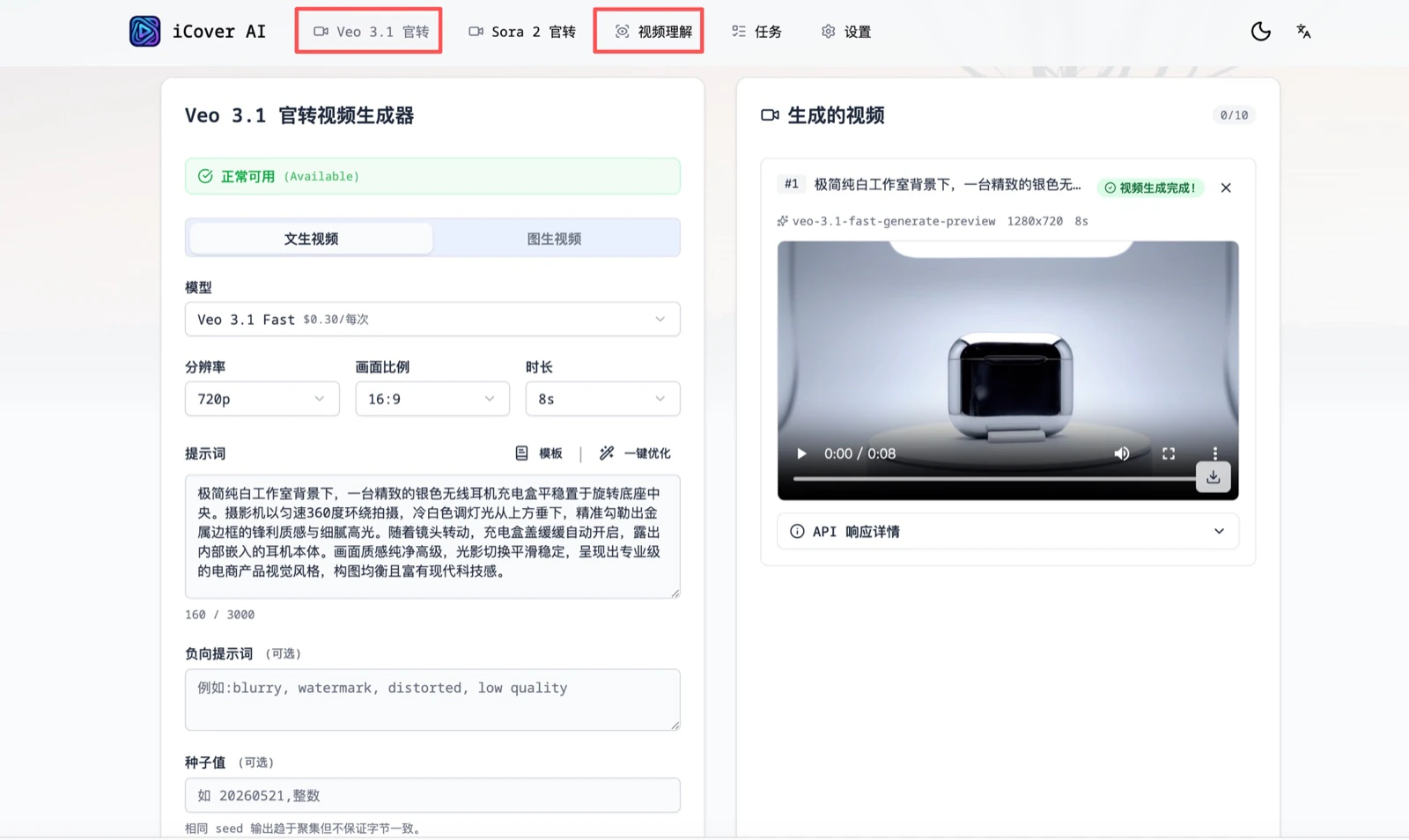Click the 生成的视频 camera icon
Image resolution: width=1409 pixels, height=840 pixels.
pyautogui.click(x=770, y=115)
